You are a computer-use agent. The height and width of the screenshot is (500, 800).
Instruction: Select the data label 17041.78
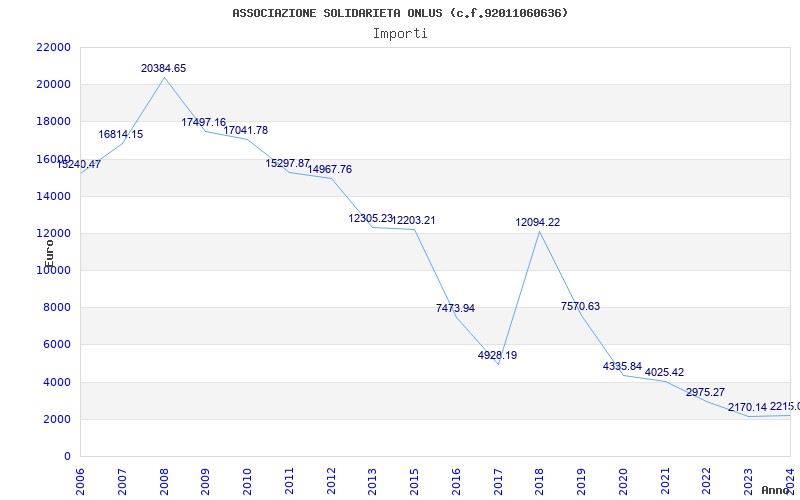point(246,131)
